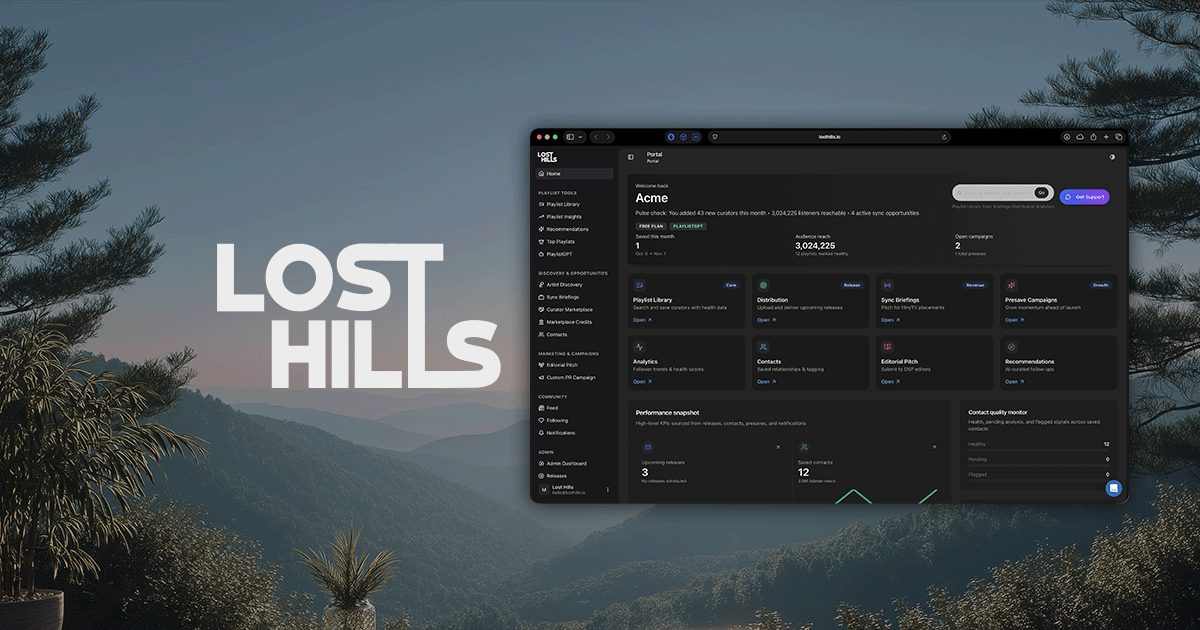Image resolution: width=1200 pixels, height=630 pixels.
Task: Click the Recommendations compass card icon
Action: [1011, 347]
